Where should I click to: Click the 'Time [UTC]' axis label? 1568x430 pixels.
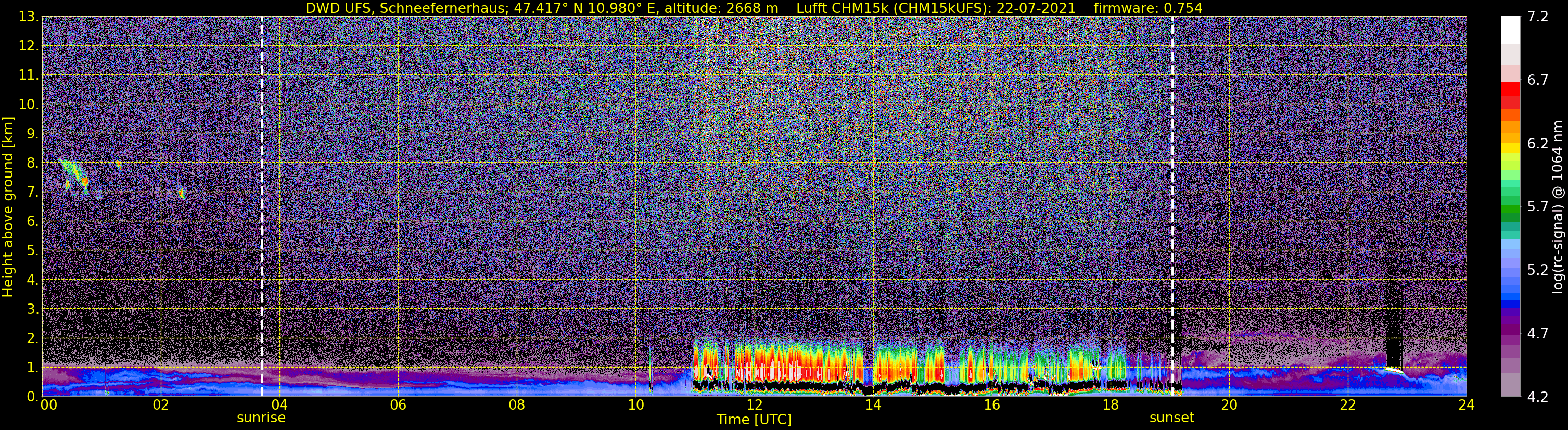[754, 419]
